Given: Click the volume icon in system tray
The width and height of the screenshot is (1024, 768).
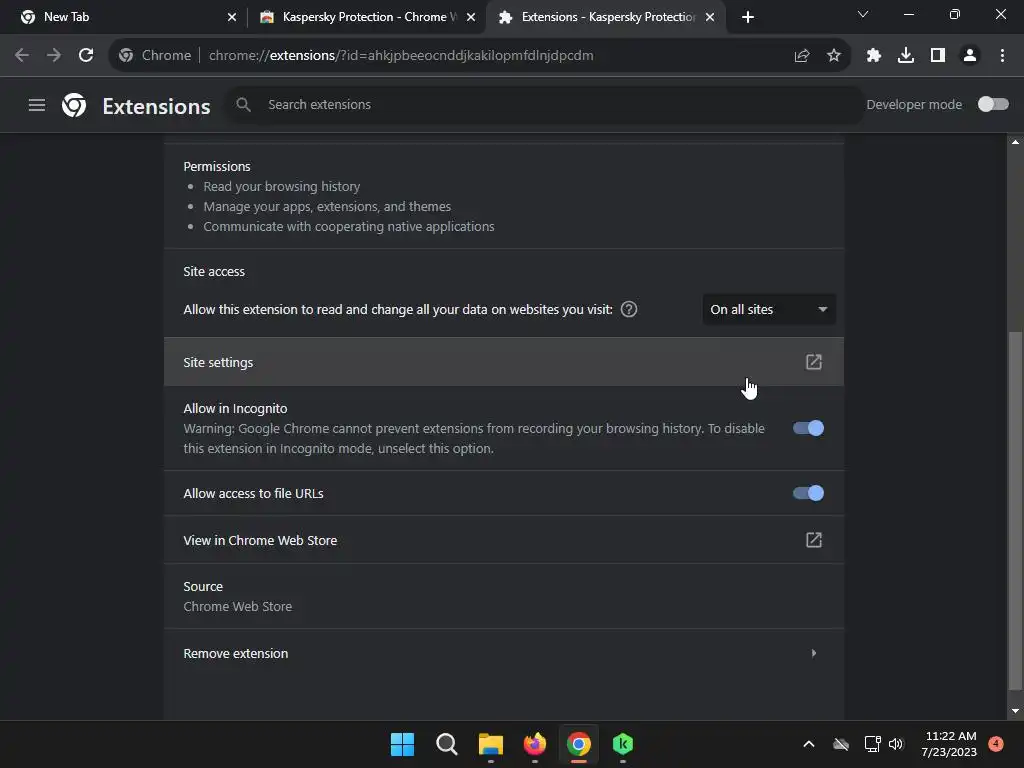Looking at the screenshot, I should 896,744.
